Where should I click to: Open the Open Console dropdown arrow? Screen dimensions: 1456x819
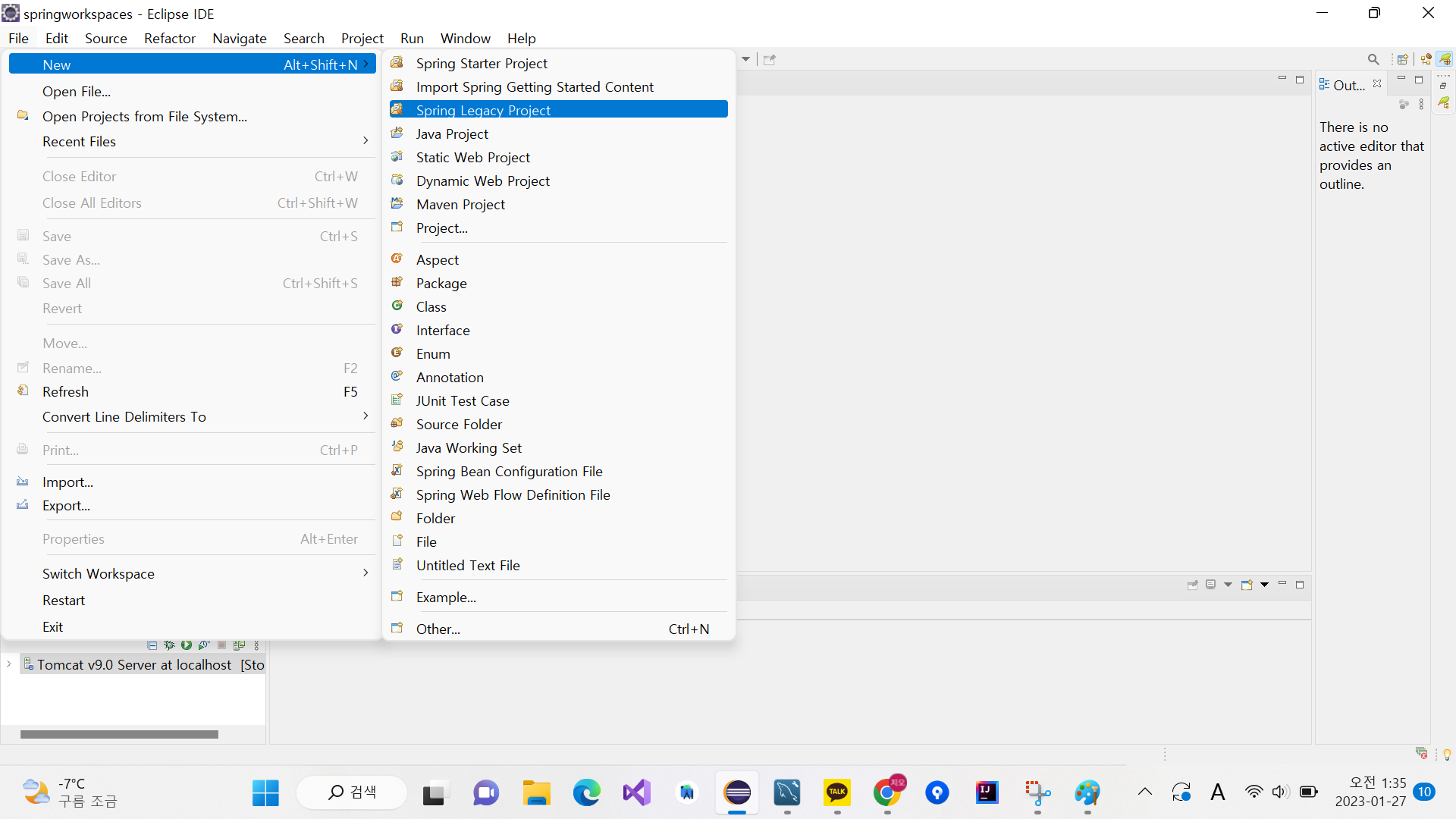(x=1264, y=585)
